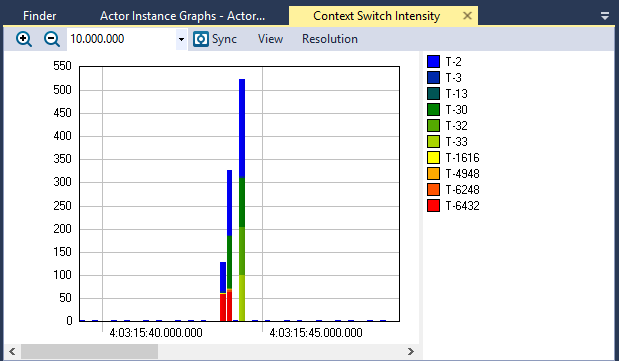Click the T-30 green legend swatch
Image resolution: width=619 pixels, height=361 pixels.
tap(433, 109)
